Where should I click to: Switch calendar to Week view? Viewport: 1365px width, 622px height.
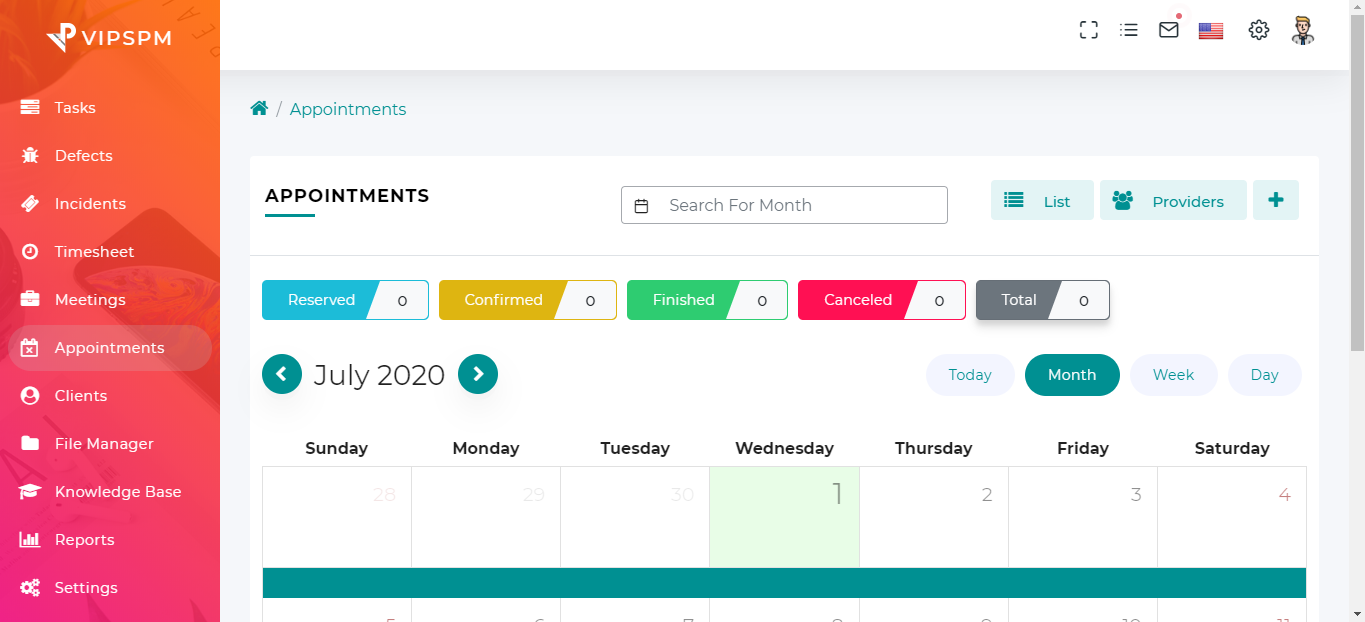(x=1173, y=375)
